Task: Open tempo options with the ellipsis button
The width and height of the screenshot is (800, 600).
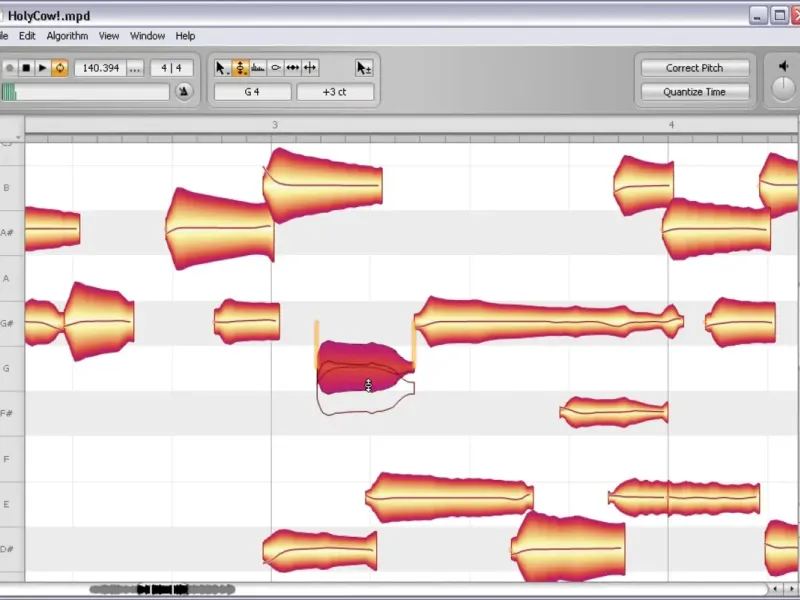Action: 135,68
